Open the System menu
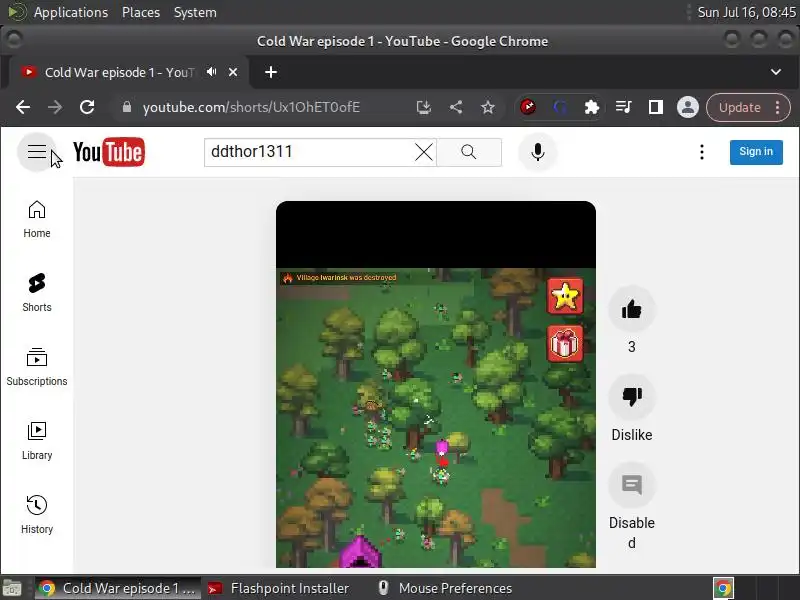Viewport: 800px width, 600px height. pyautogui.click(x=195, y=12)
